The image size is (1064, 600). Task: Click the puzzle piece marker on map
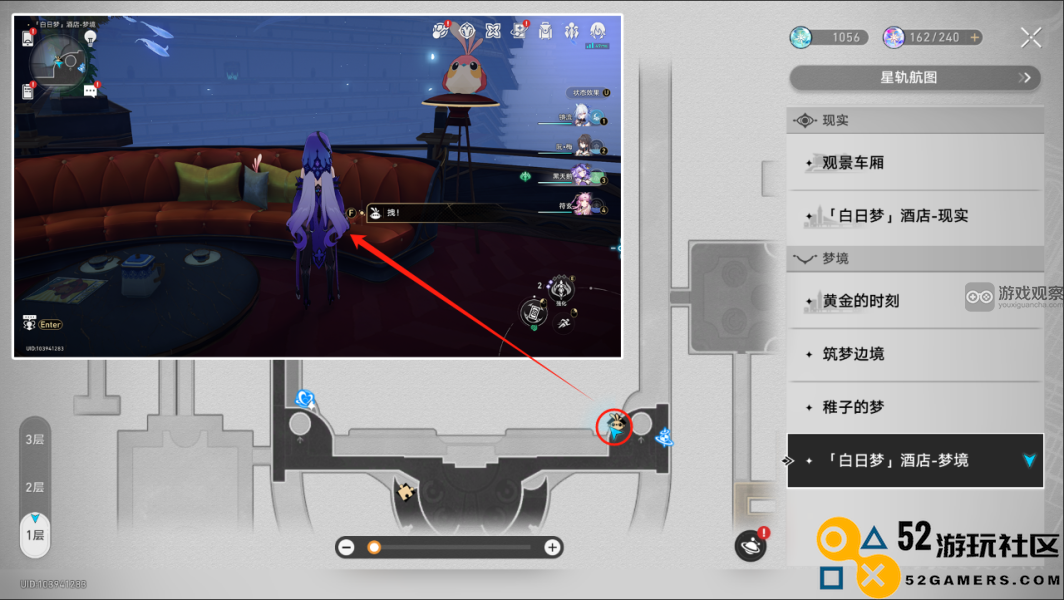(405, 491)
